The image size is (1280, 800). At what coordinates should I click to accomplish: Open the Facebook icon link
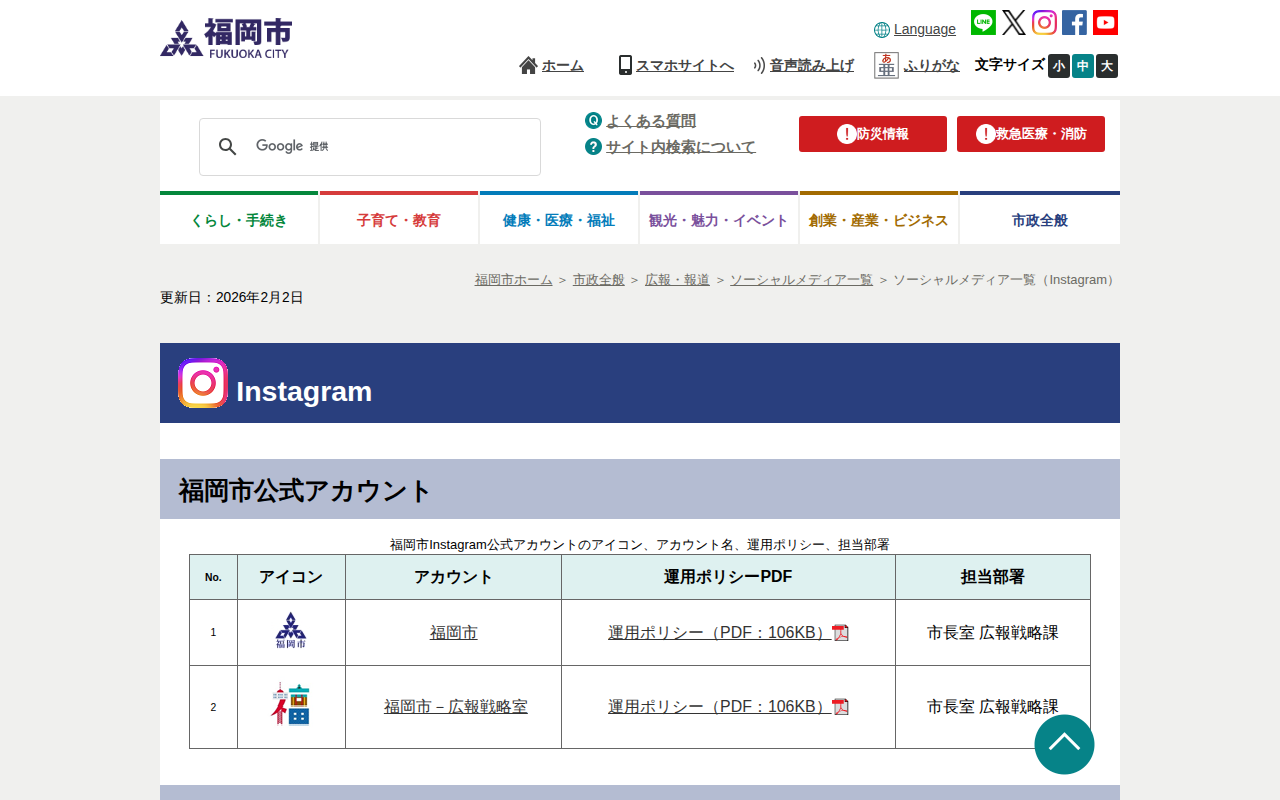(1074, 23)
